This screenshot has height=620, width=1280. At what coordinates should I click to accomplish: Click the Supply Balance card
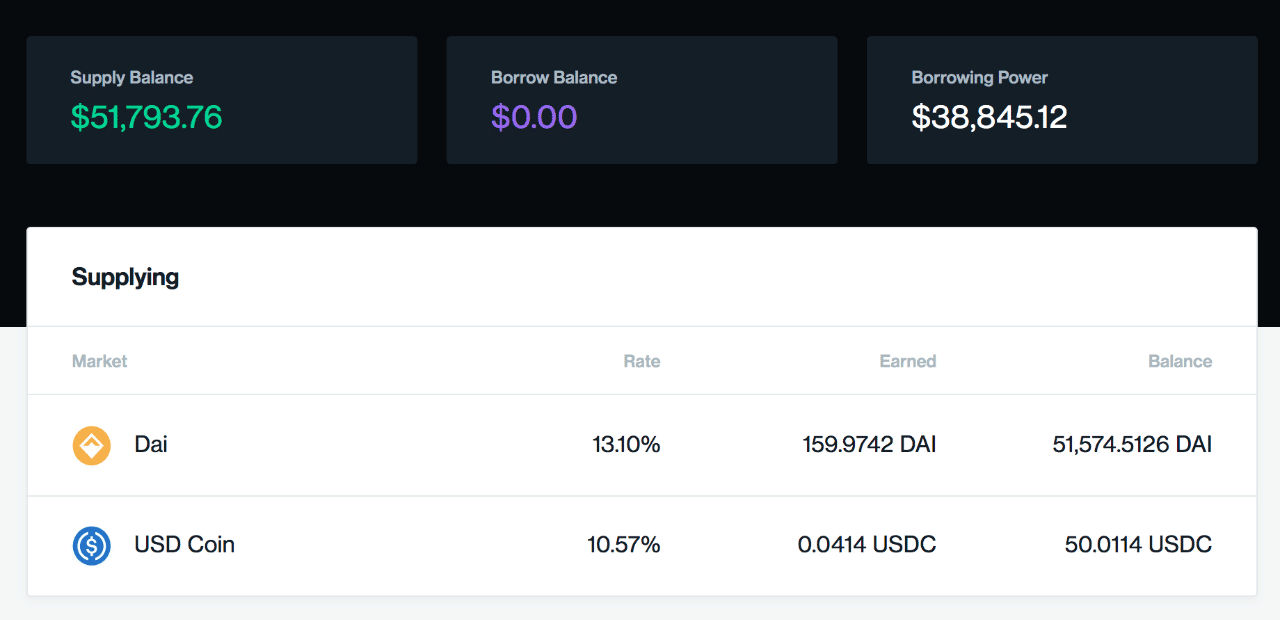point(222,100)
